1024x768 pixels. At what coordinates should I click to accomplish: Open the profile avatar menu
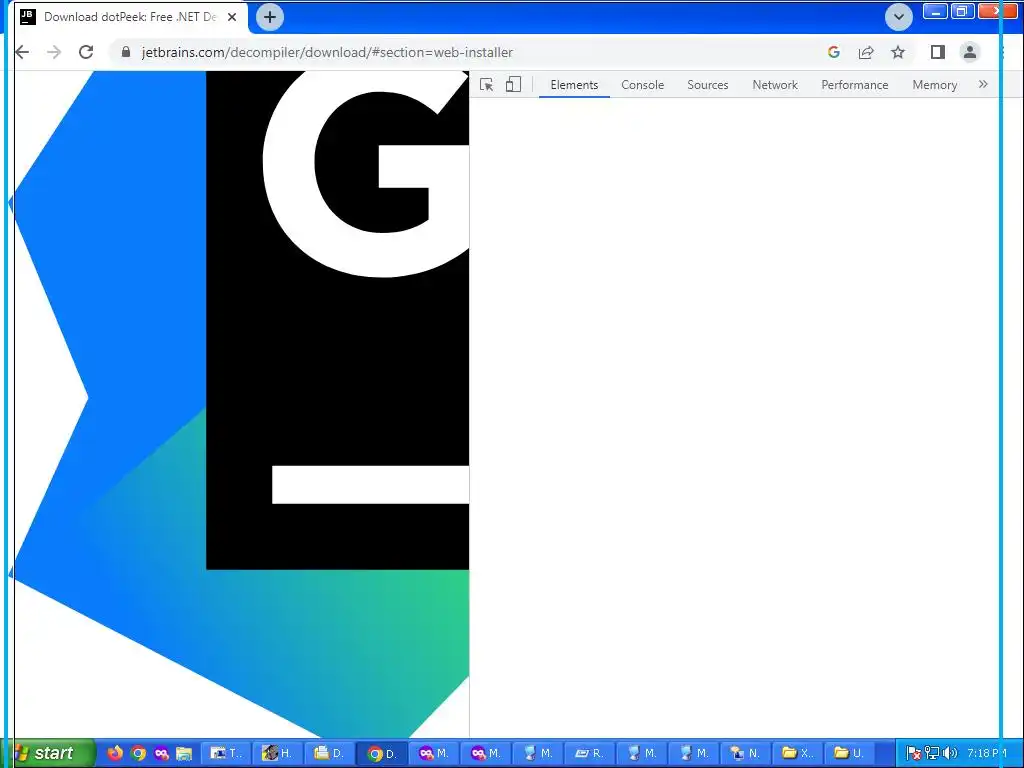click(x=970, y=52)
